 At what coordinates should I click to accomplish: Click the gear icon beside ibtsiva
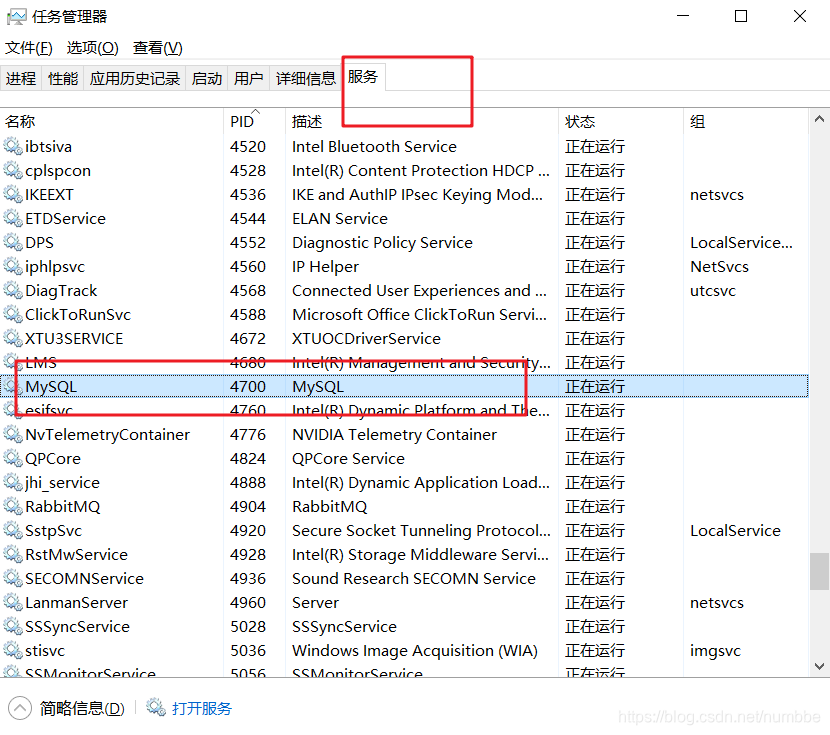click(13, 146)
